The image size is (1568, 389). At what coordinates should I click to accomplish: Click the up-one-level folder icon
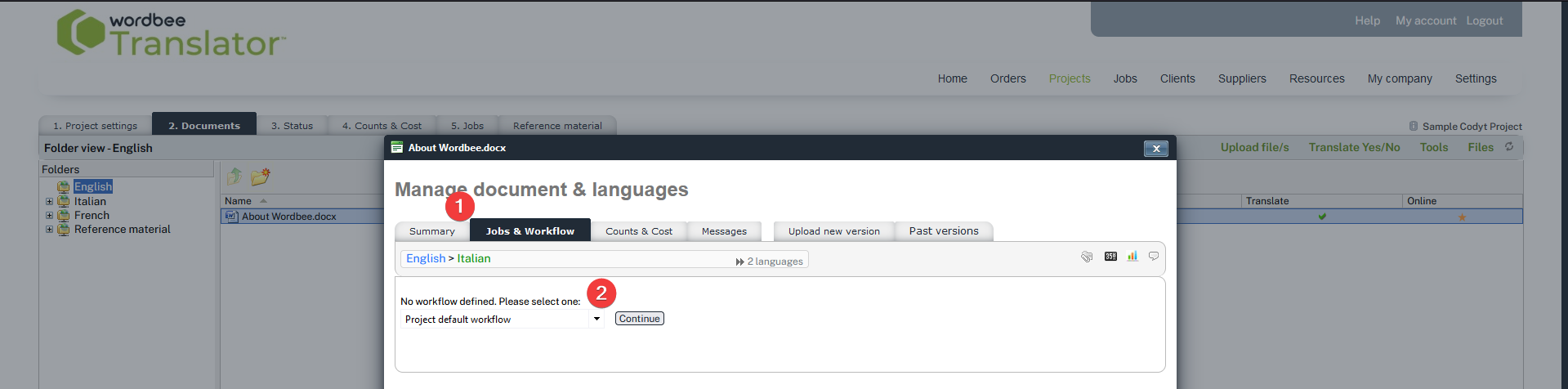click(235, 177)
